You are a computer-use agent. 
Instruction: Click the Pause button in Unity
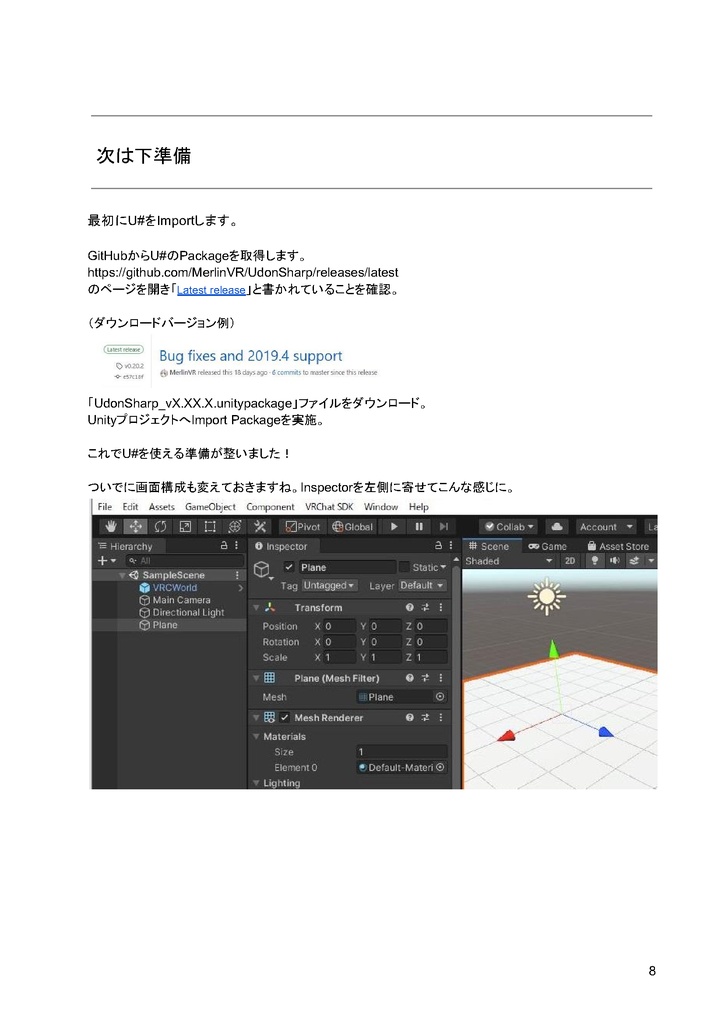(419, 526)
